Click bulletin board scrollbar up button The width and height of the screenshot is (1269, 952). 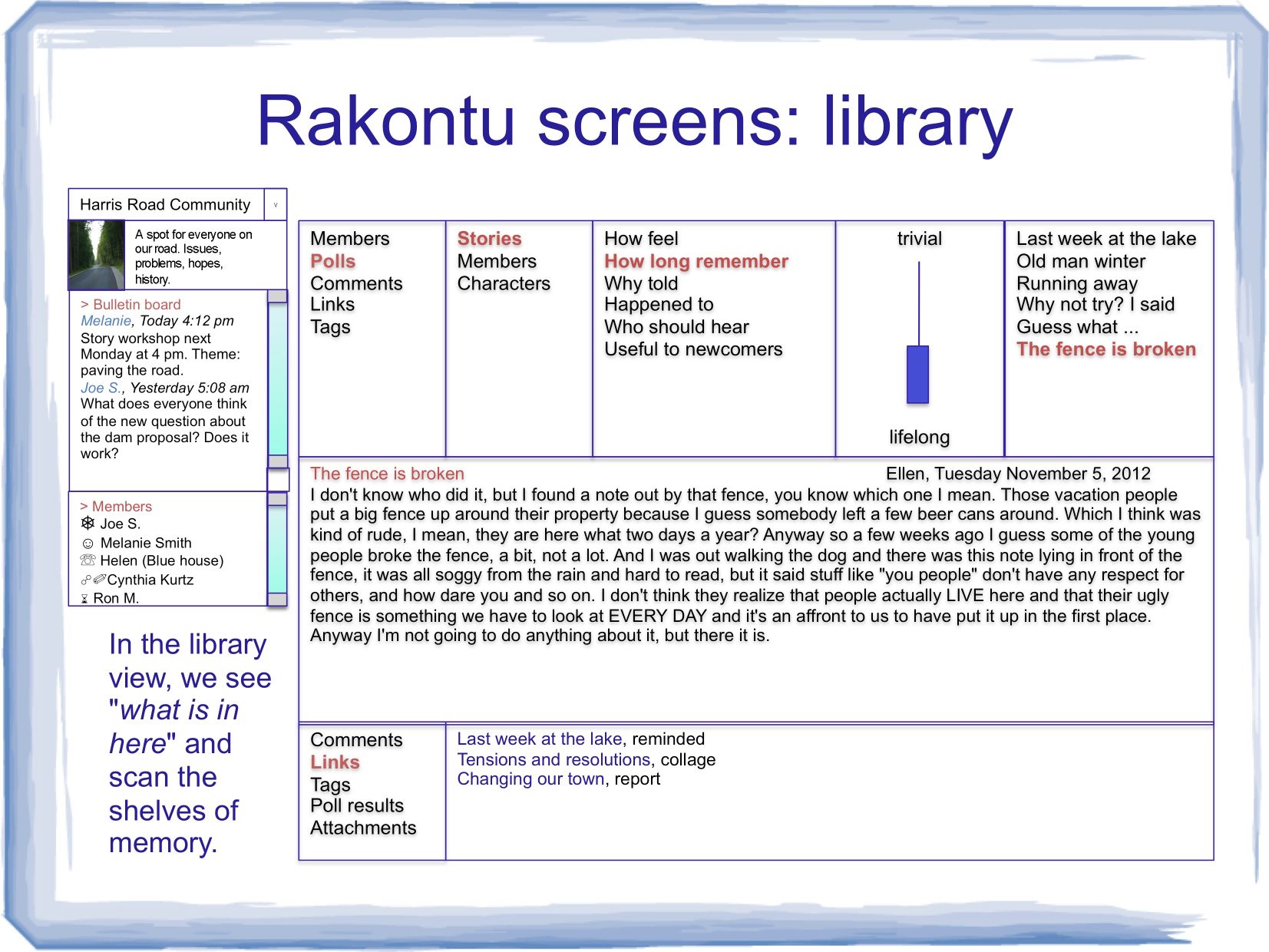[x=277, y=296]
